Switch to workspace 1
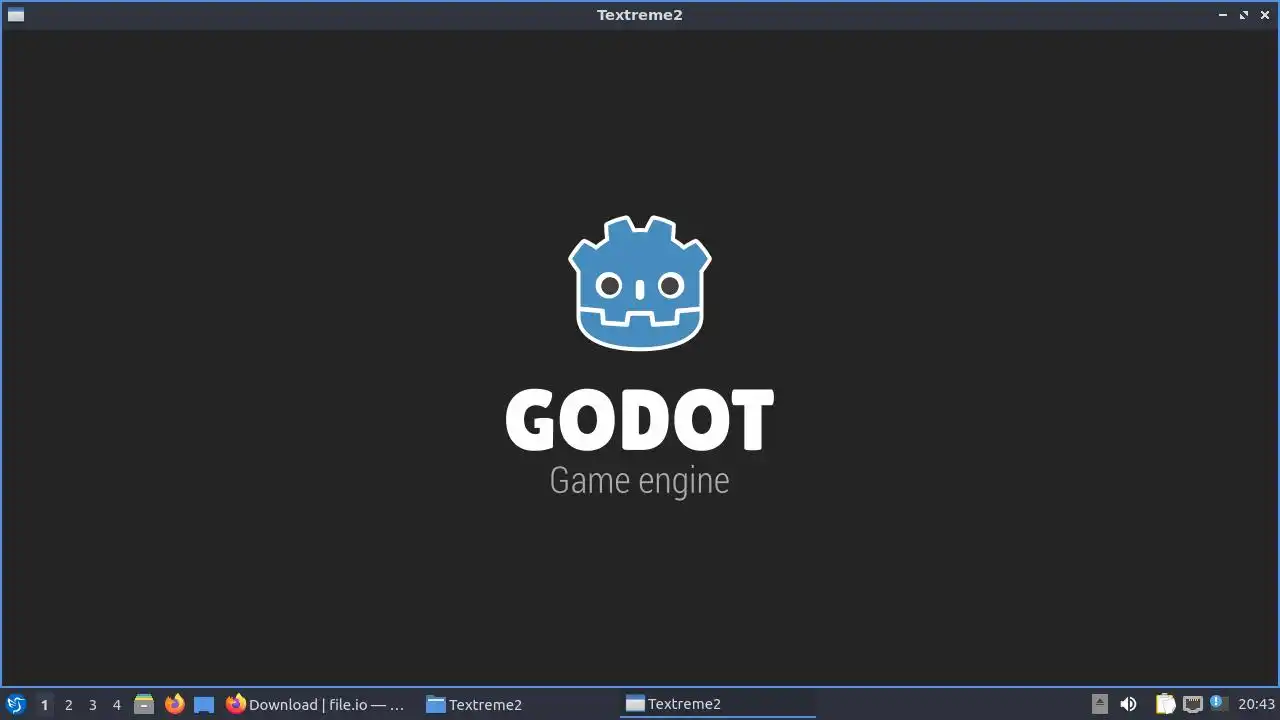1280x720 pixels. coord(44,704)
